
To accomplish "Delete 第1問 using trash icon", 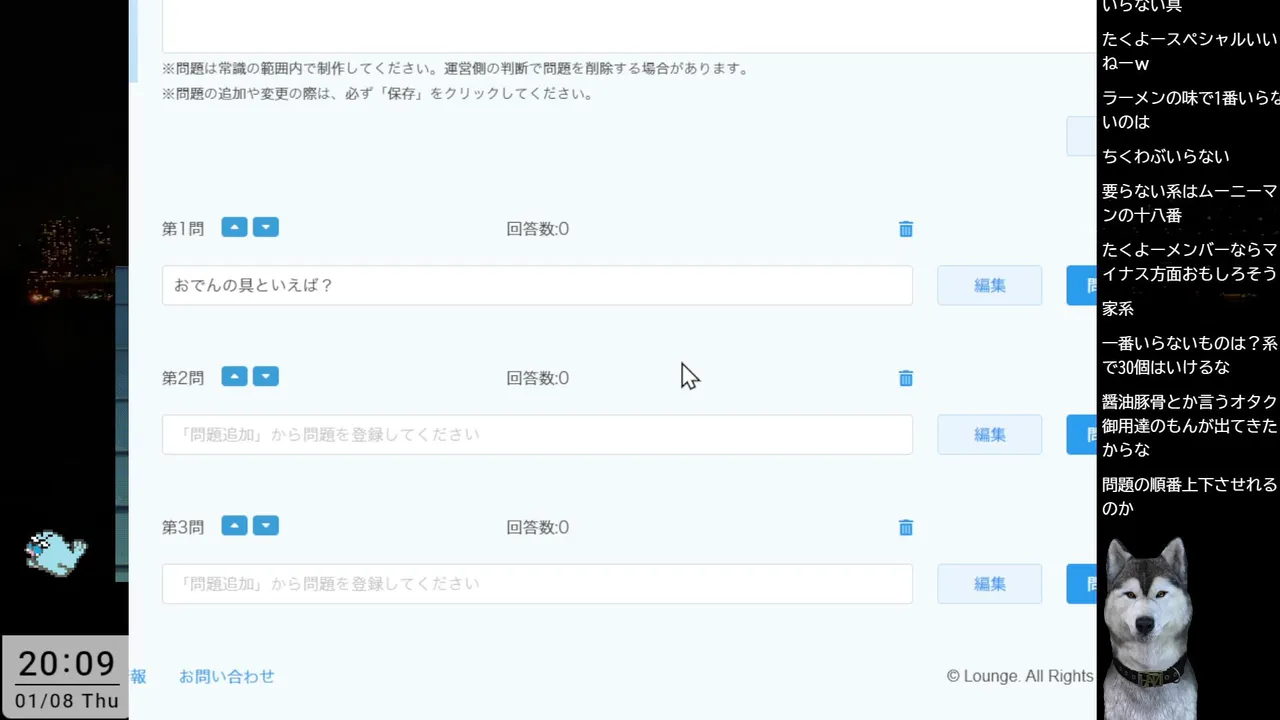I will pos(906,229).
